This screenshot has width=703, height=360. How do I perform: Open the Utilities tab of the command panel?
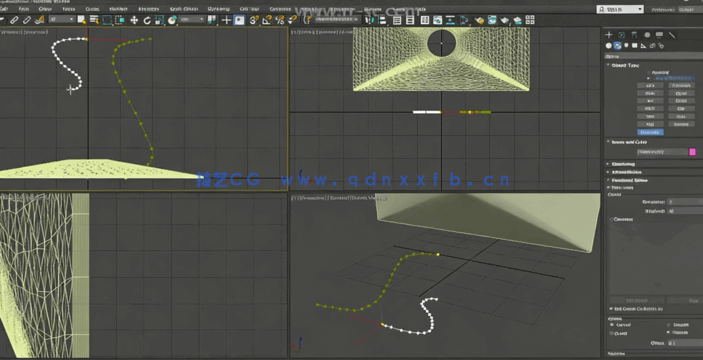672,35
